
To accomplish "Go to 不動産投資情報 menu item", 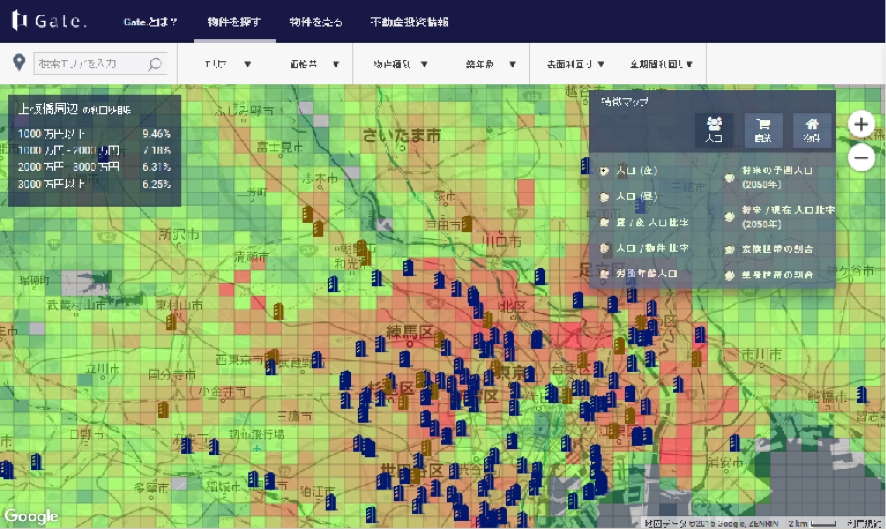I will tap(408, 21).
